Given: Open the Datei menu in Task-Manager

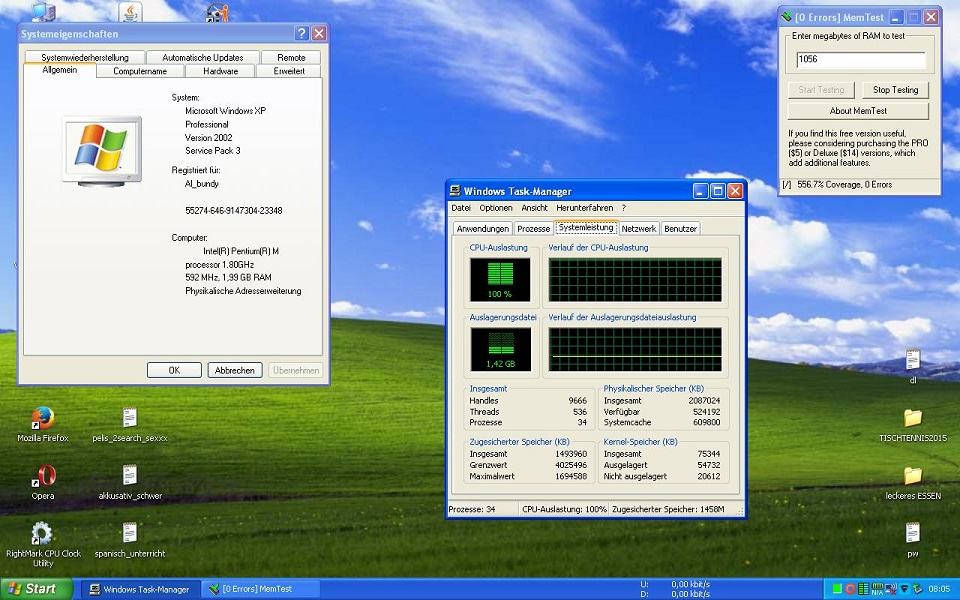Looking at the screenshot, I should 461,208.
